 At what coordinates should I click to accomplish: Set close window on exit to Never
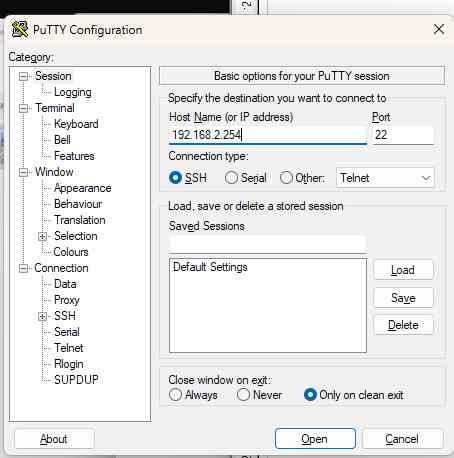click(x=243, y=395)
